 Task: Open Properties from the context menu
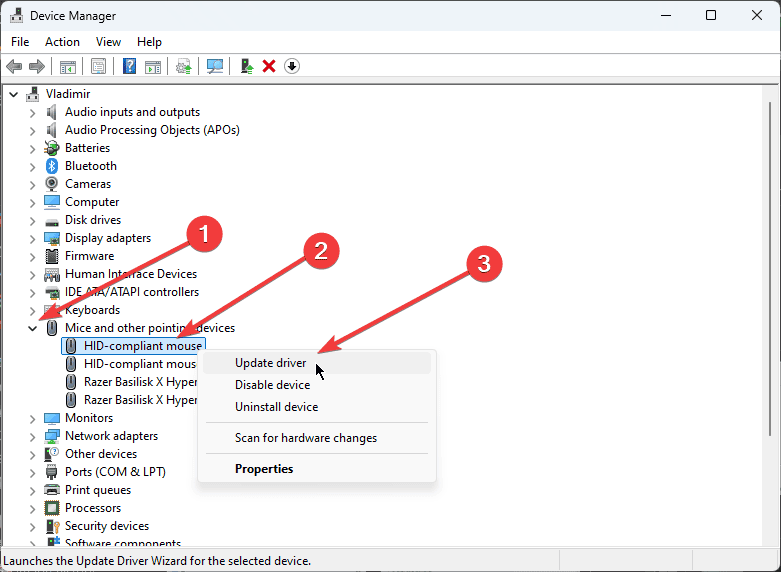(x=317, y=469)
